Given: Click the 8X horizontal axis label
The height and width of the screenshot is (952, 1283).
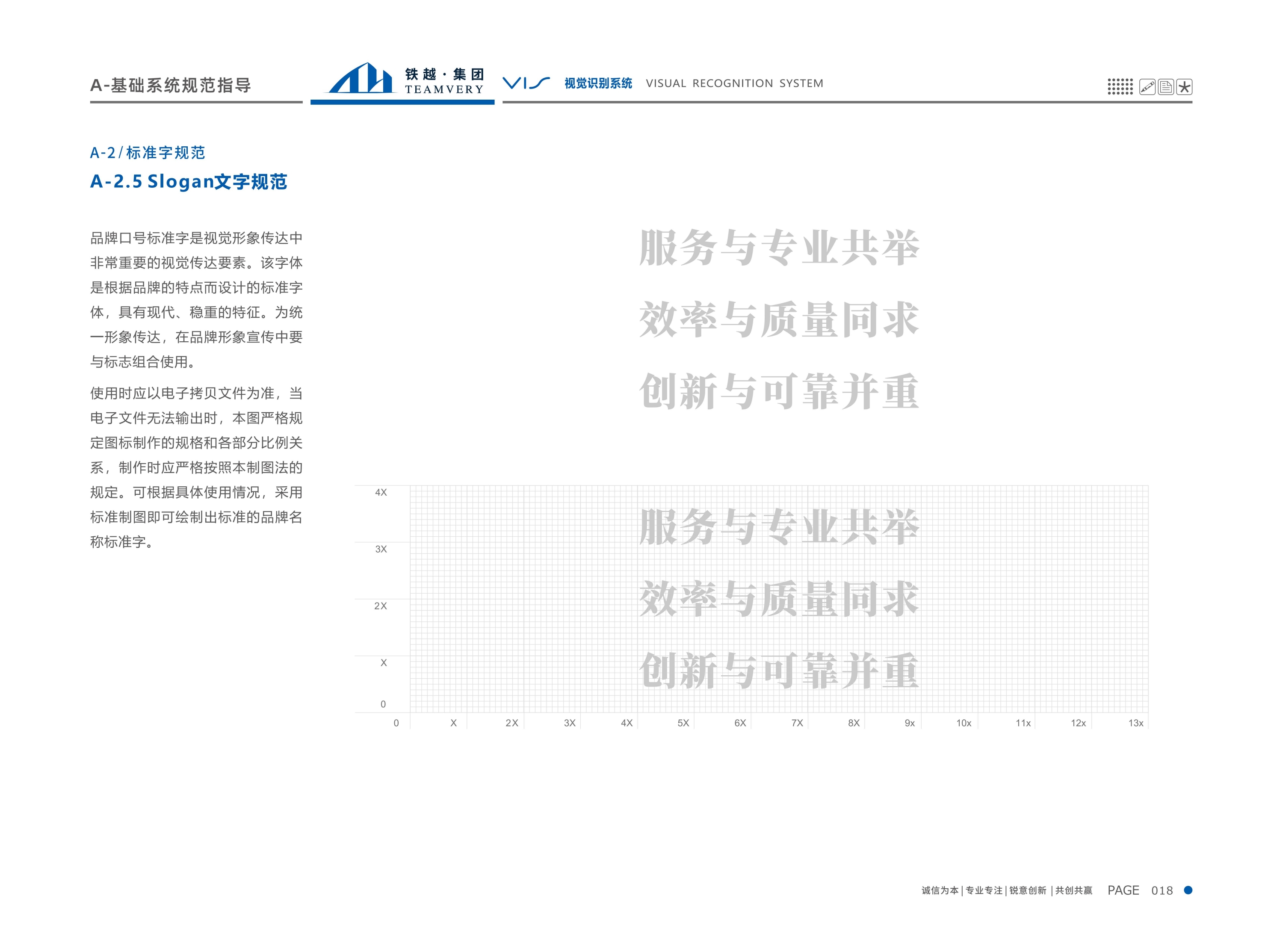Looking at the screenshot, I should coord(853,723).
